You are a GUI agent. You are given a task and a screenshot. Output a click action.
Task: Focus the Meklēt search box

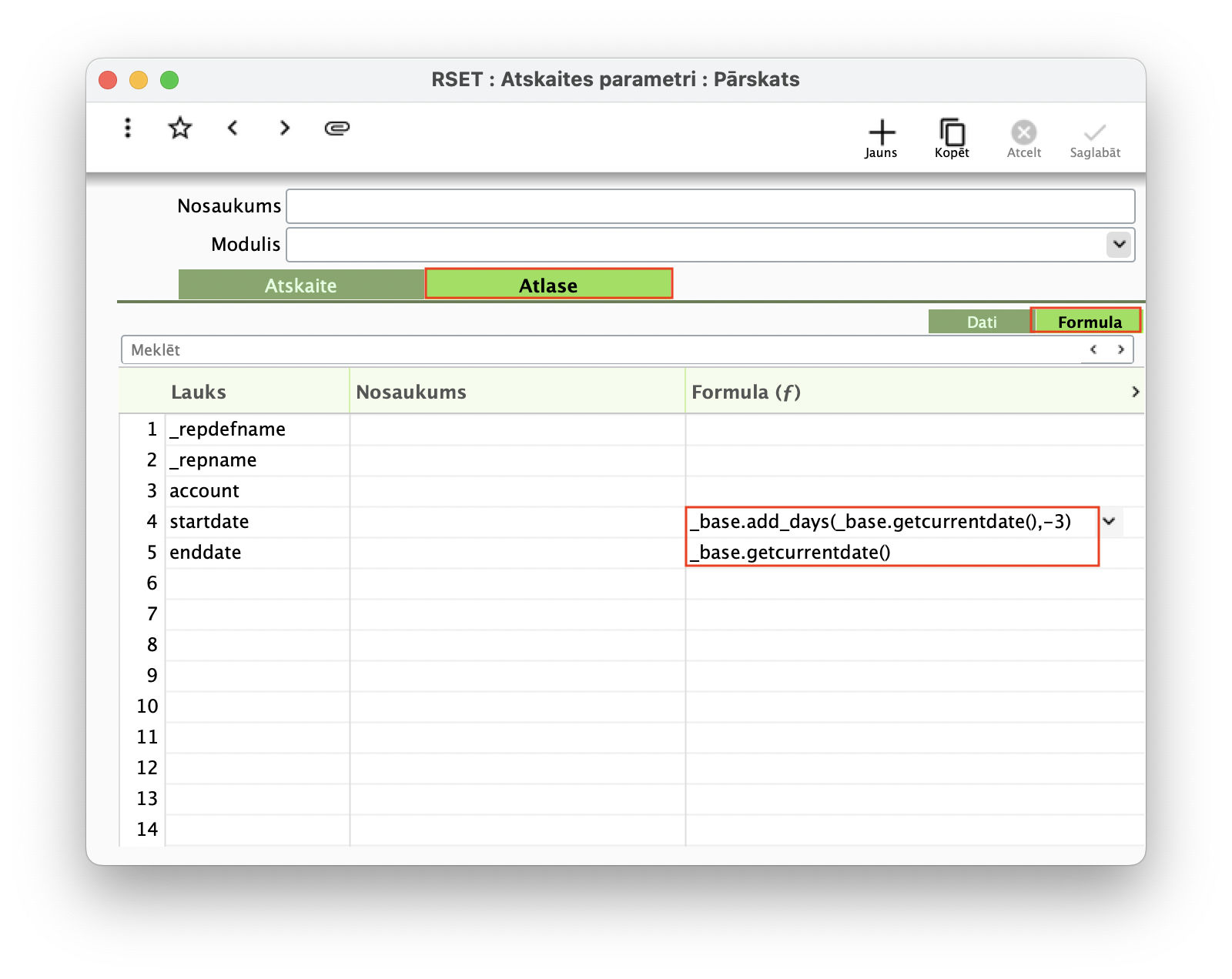click(x=601, y=349)
